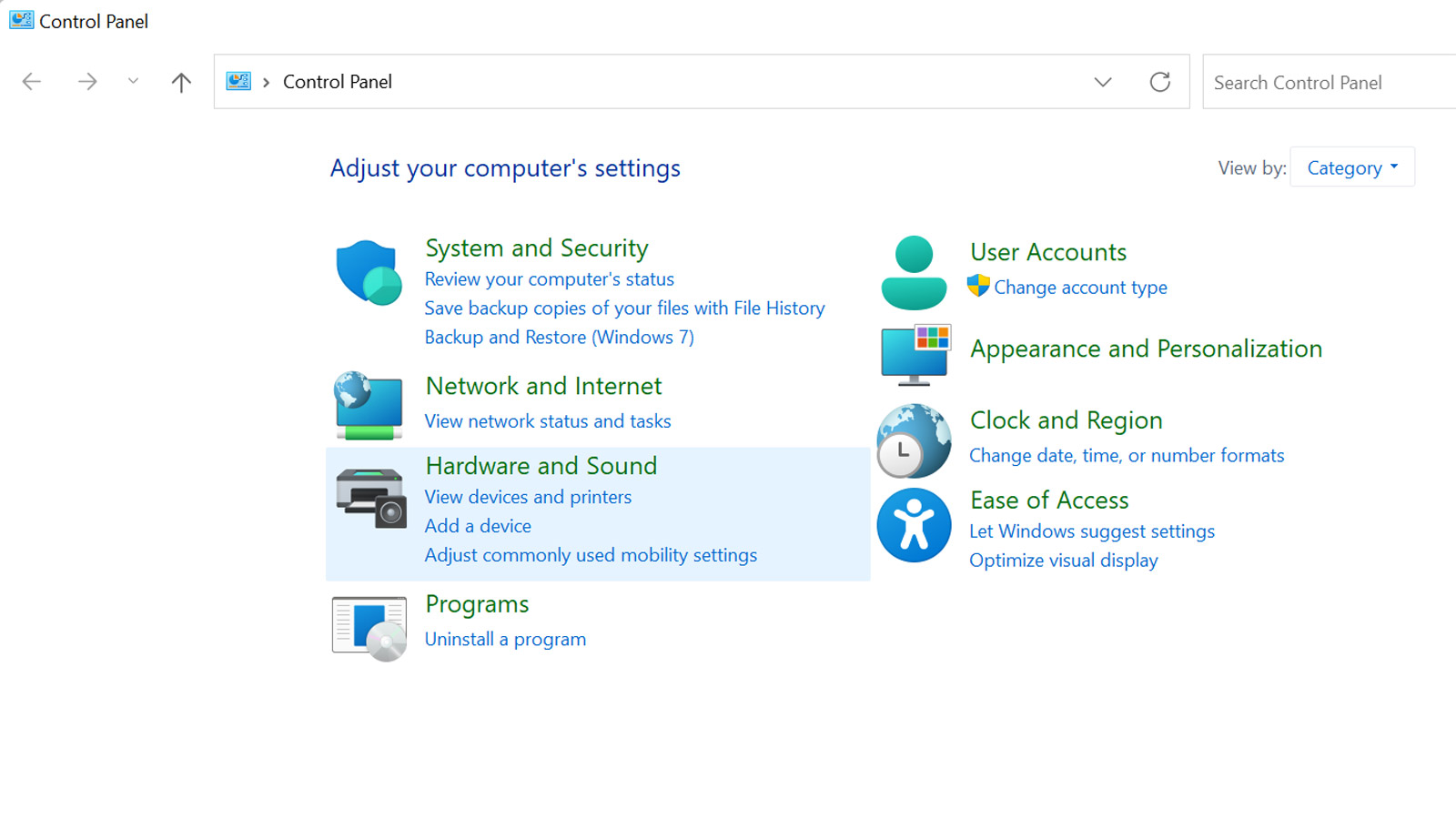
Task: Open Programs category
Action: 477,604
